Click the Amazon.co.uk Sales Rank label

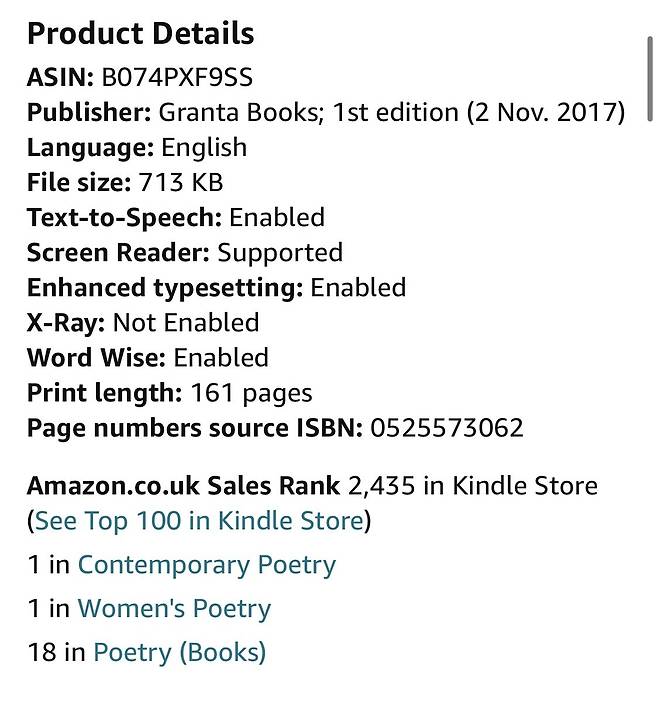pos(183,486)
